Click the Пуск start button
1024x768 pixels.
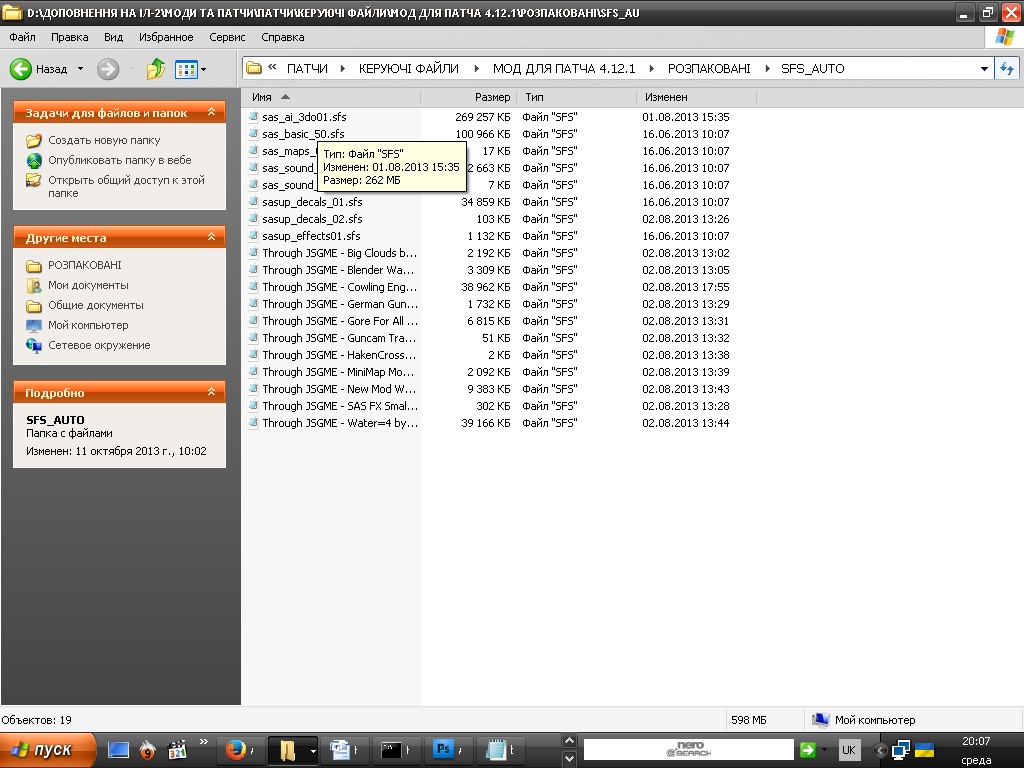point(47,750)
